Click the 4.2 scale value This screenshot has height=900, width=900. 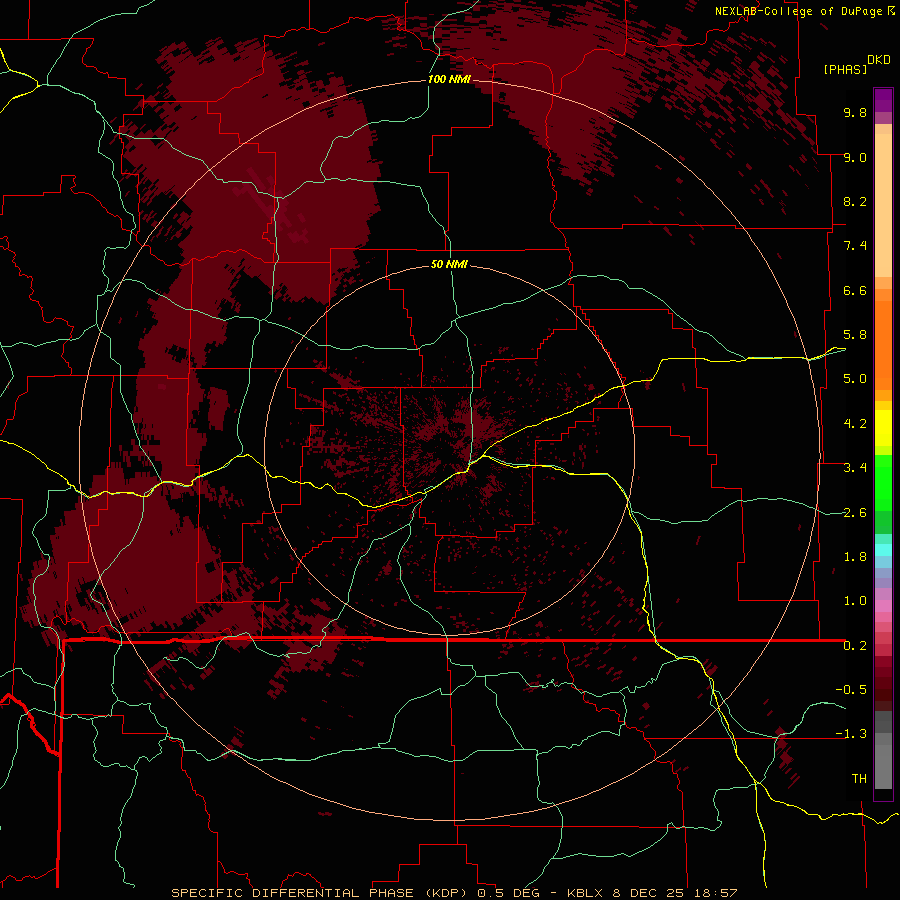[x=855, y=424]
